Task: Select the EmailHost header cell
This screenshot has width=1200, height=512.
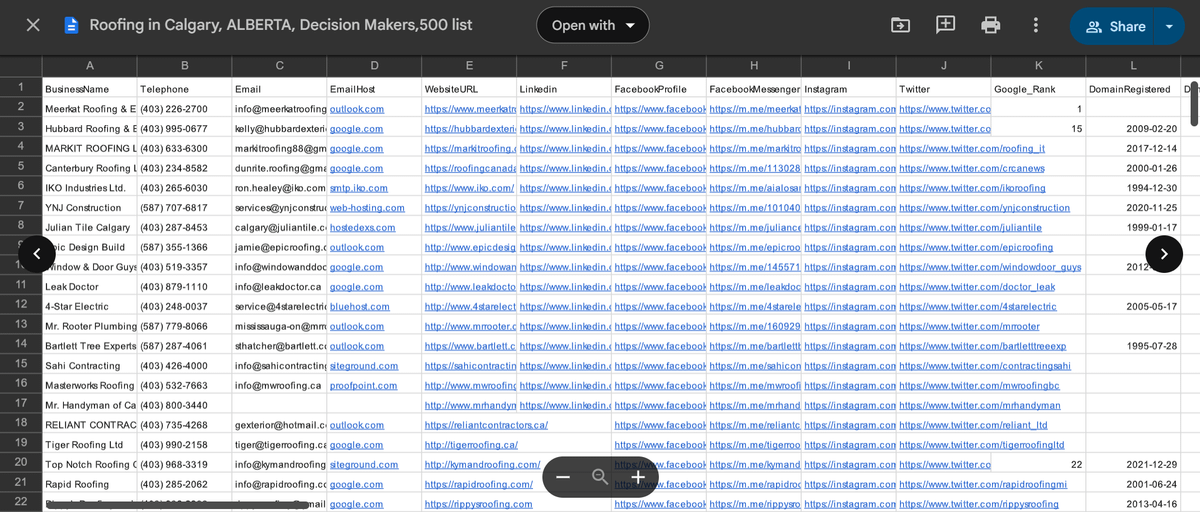Action: [x=373, y=89]
